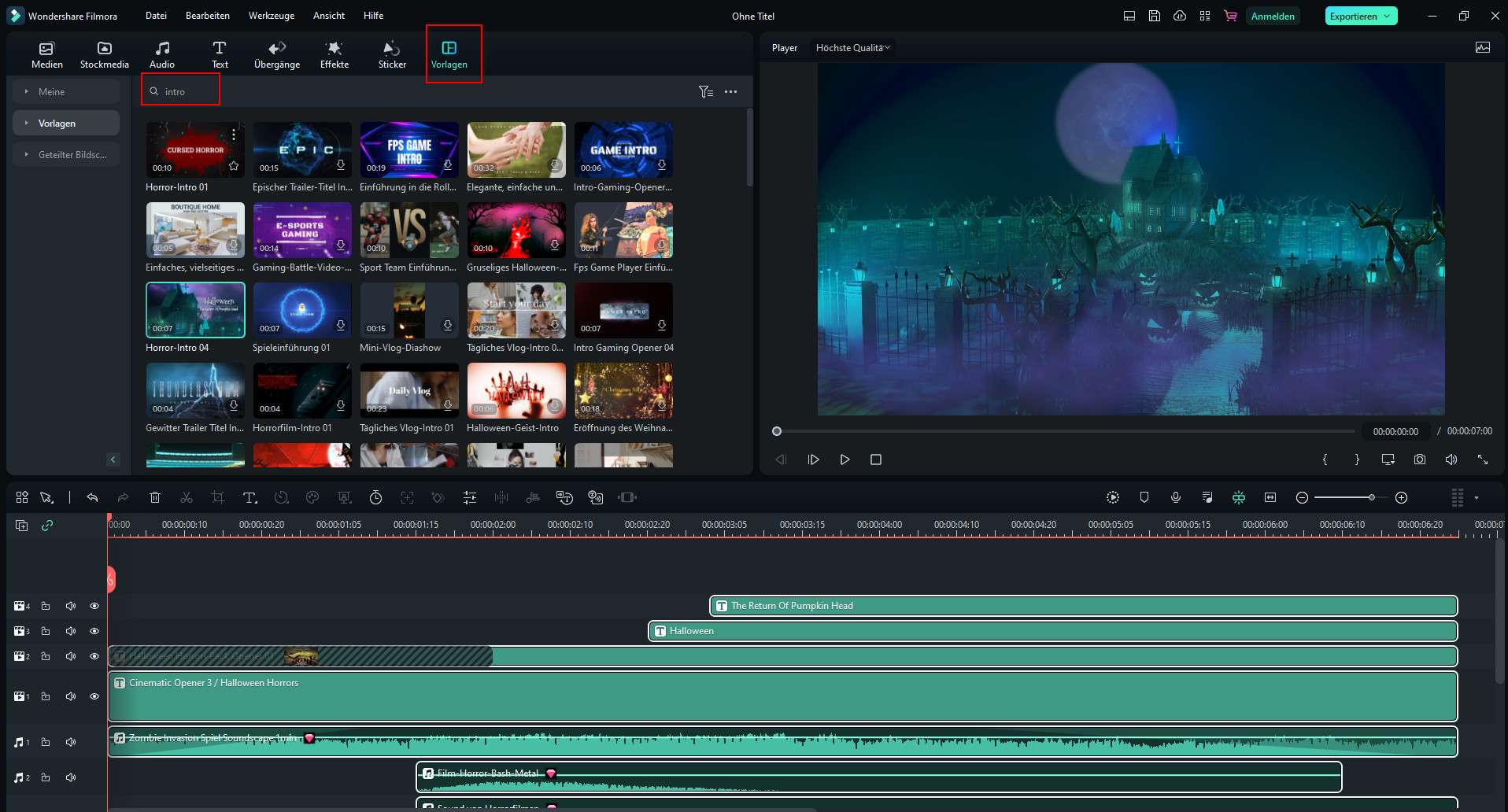Screen dimensions: 1508x812
Task: Click the text tool icon in timeline toolbar
Action: click(x=249, y=497)
